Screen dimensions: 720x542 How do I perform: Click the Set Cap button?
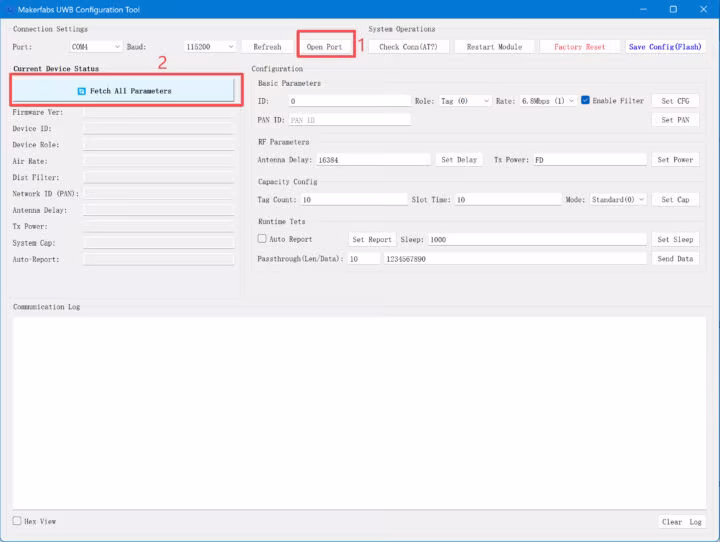(675, 199)
